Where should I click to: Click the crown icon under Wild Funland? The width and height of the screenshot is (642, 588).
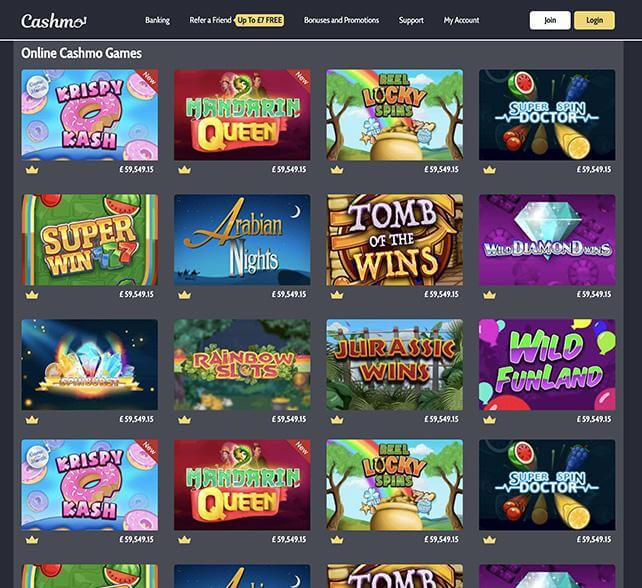[489, 420]
